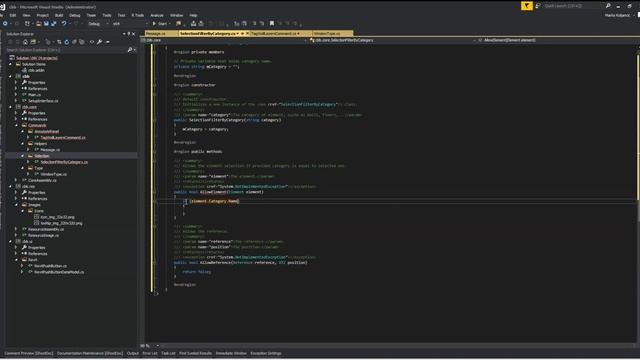Click the Start debugging button

pyautogui.click(x=160, y=24)
